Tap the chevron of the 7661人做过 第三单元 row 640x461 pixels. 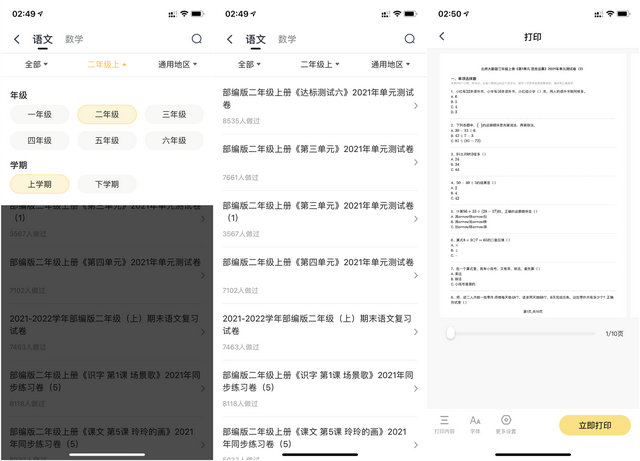416,162
